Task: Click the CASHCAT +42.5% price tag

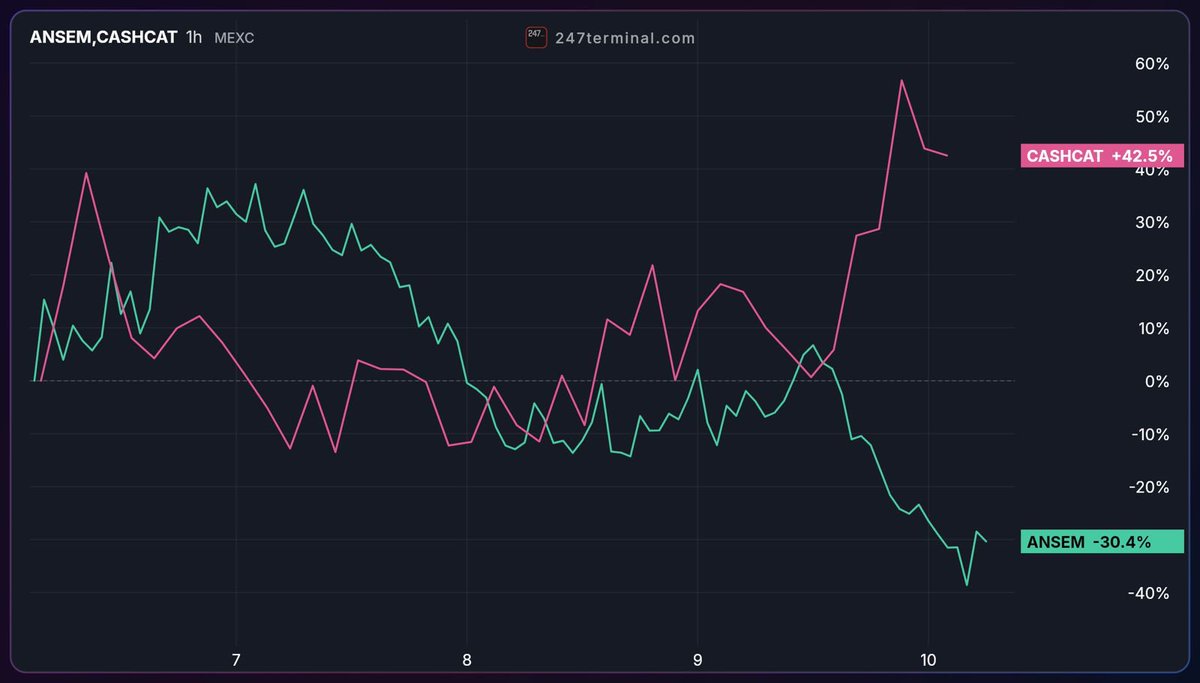Action: point(1102,156)
